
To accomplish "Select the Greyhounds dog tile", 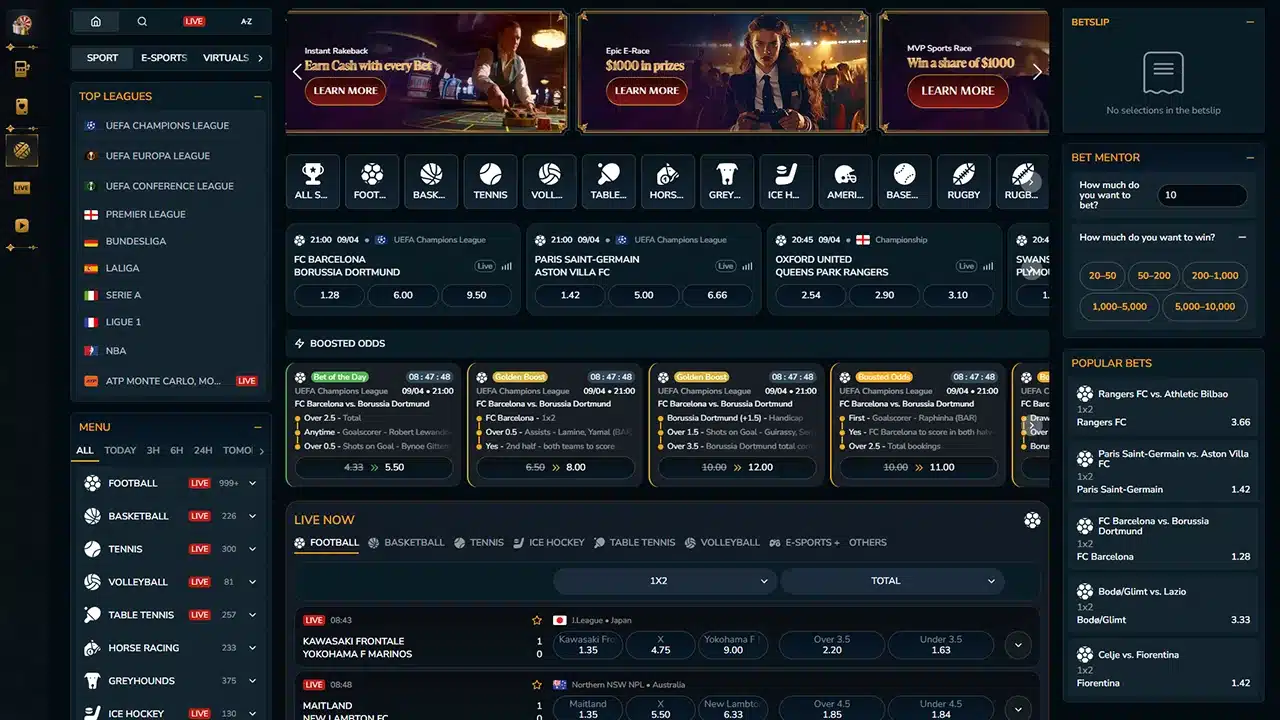I will click(726, 181).
